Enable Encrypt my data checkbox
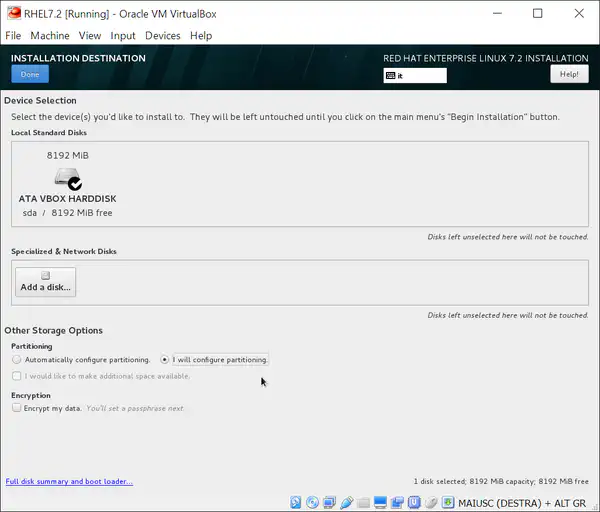The image size is (600, 512). pos(16,408)
